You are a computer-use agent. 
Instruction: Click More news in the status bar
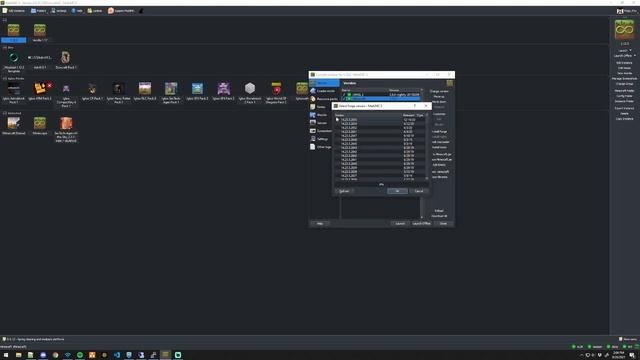coord(628,339)
